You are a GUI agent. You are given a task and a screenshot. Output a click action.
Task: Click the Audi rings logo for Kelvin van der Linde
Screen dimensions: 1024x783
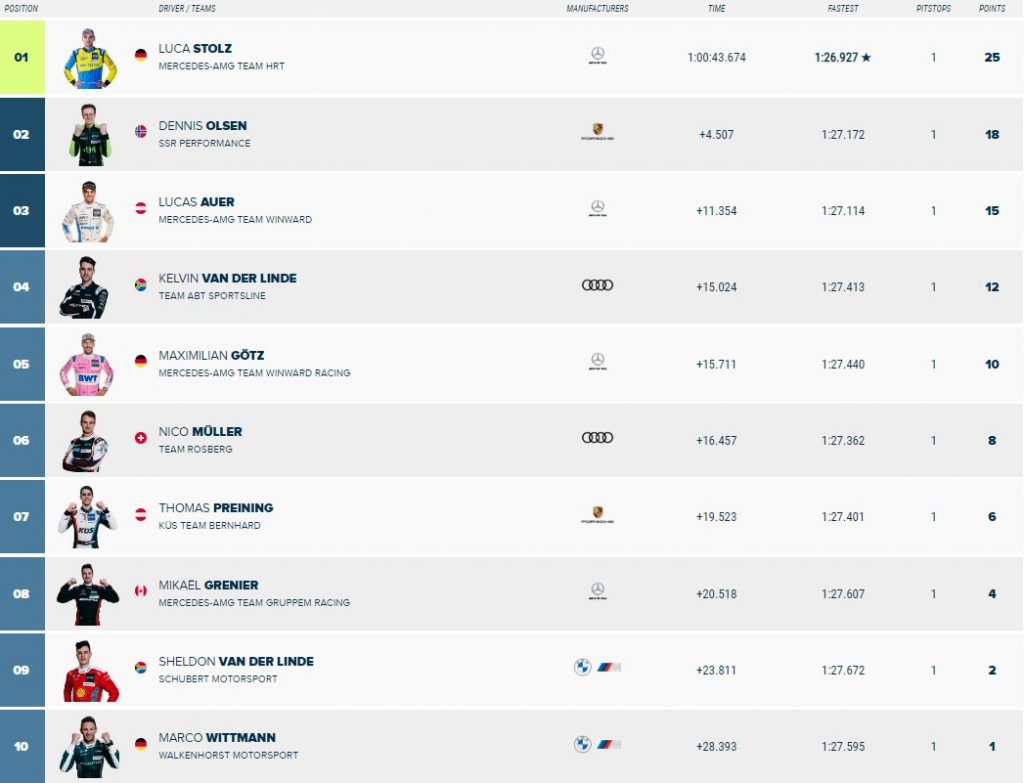click(x=597, y=285)
